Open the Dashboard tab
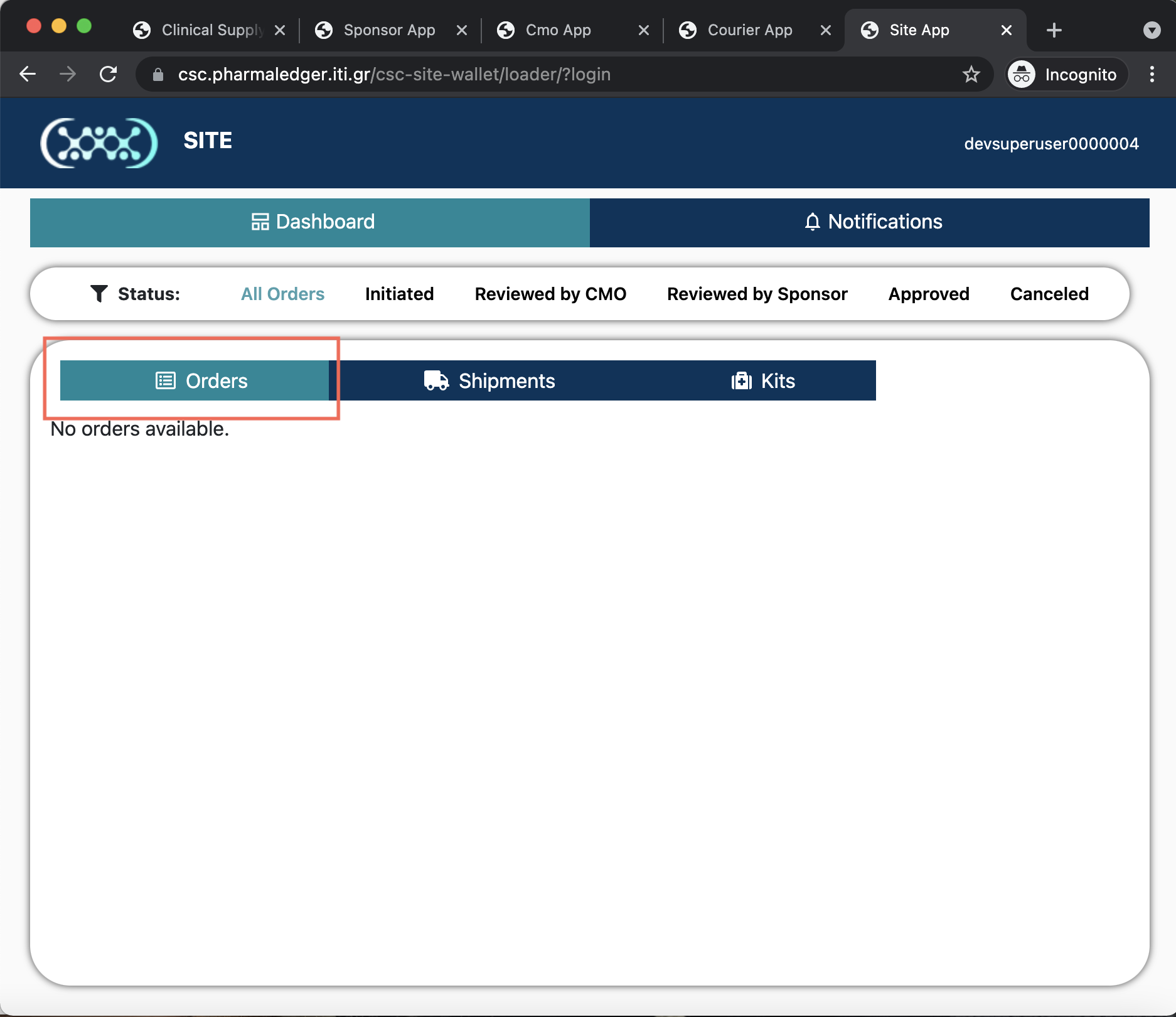The height and width of the screenshot is (1017, 1176). click(310, 222)
